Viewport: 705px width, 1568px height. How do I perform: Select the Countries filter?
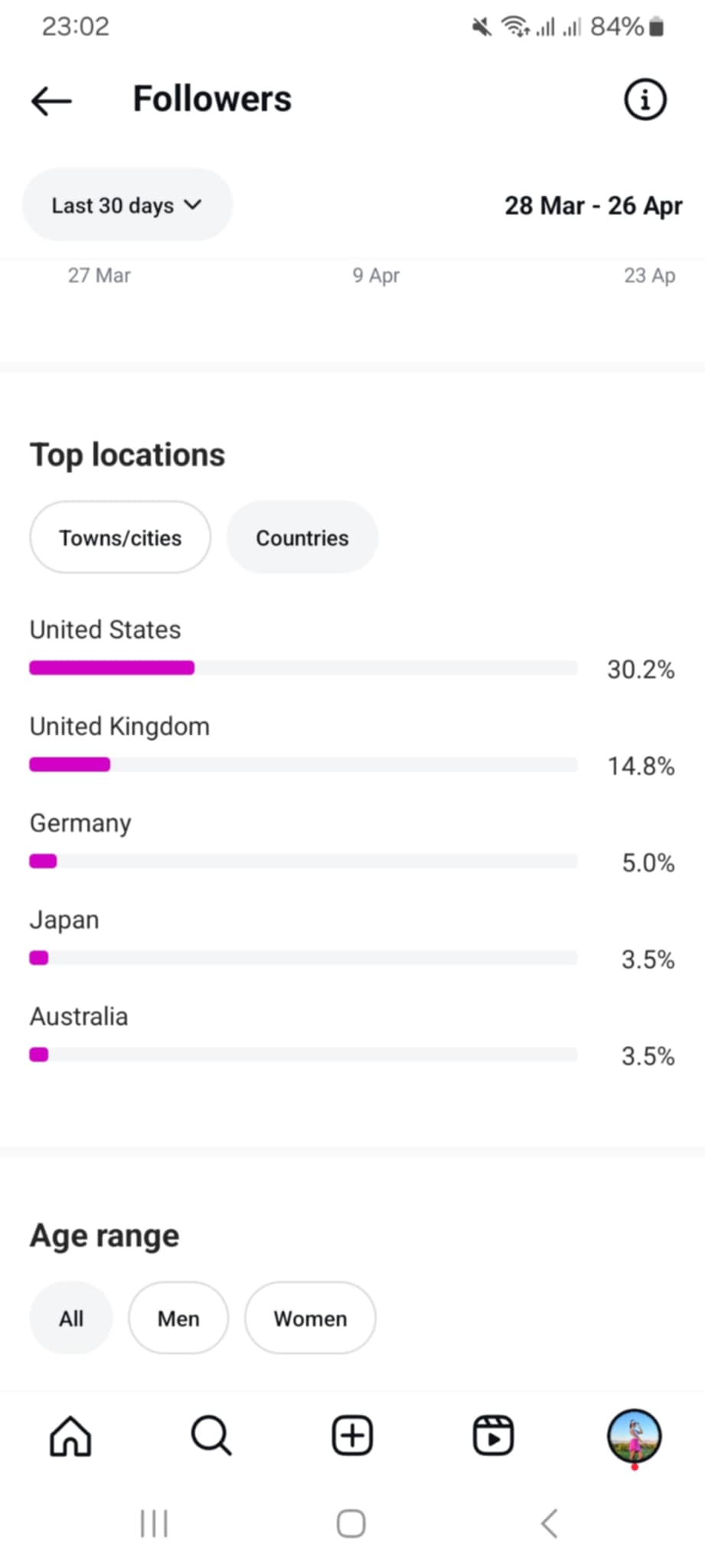[302, 538]
